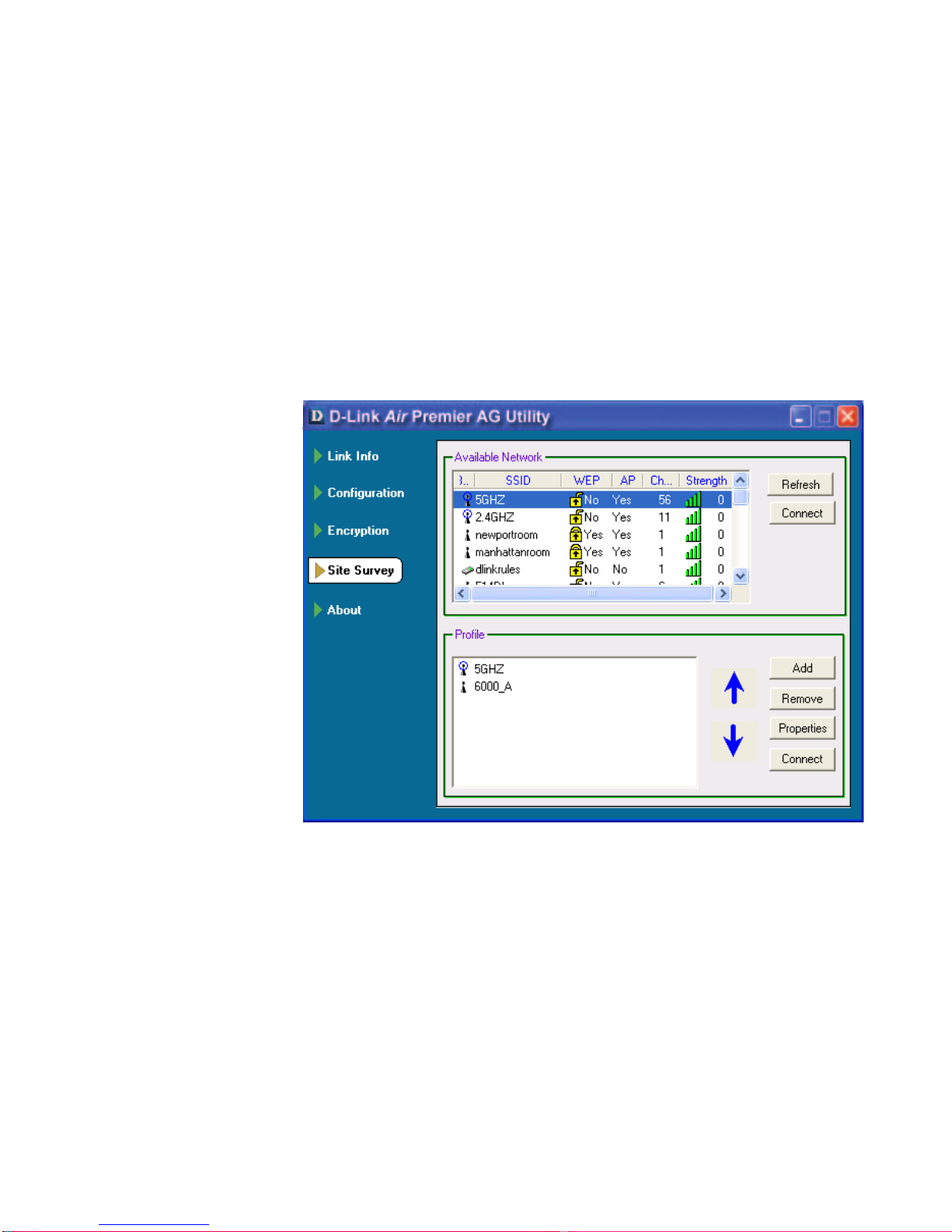Select the 2.4GHZ network name
This screenshot has height=1232, width=952.
pyautogui.click(x=495, y=518)
